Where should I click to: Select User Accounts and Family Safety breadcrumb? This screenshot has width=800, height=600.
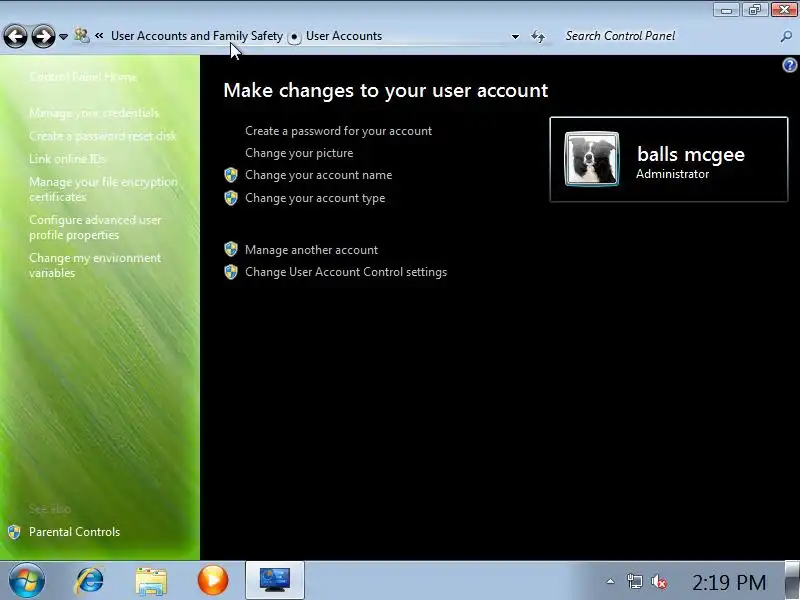196,36
